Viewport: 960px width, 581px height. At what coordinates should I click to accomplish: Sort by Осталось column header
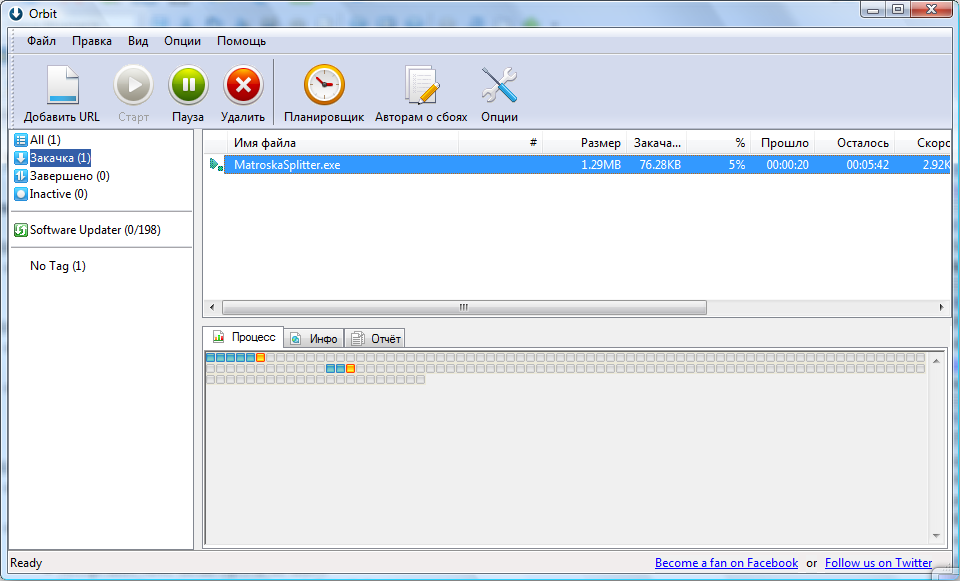(x=855, y=143)
